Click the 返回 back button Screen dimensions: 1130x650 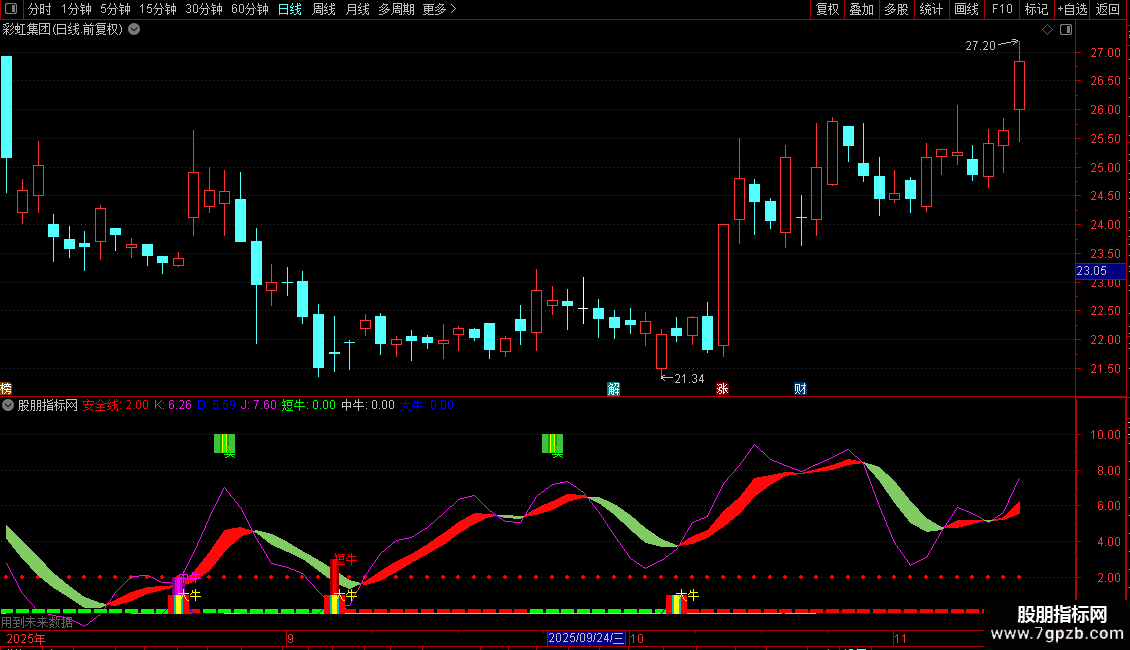pos(1108,9)
